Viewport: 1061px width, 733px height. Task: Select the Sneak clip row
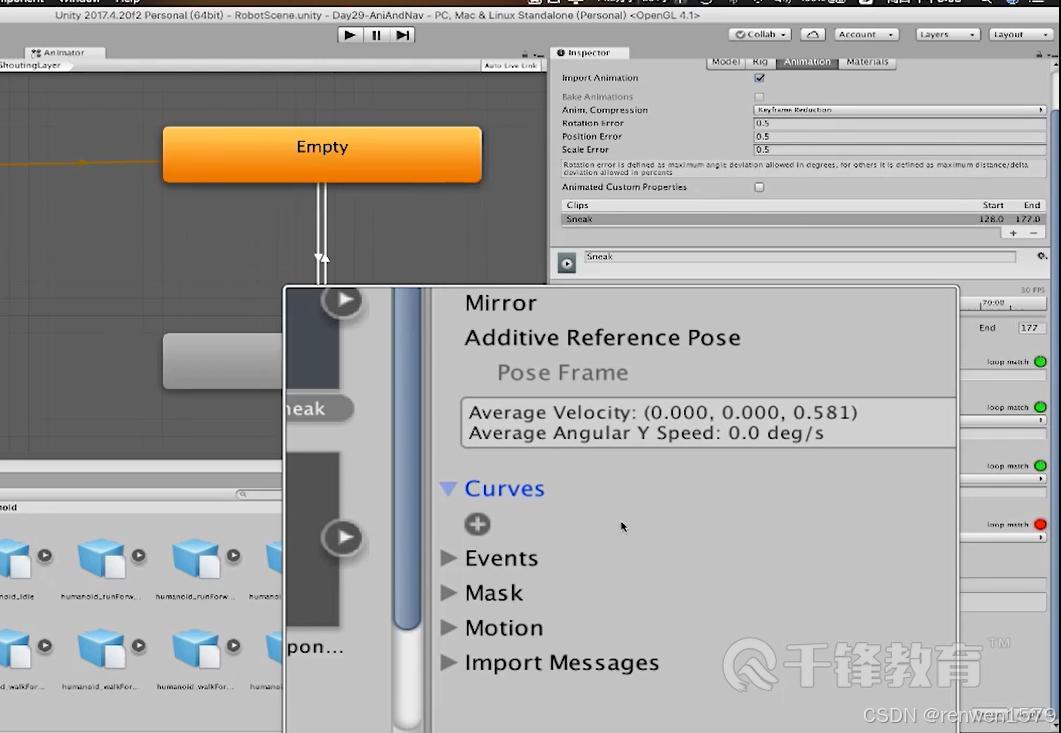point(803,219)
